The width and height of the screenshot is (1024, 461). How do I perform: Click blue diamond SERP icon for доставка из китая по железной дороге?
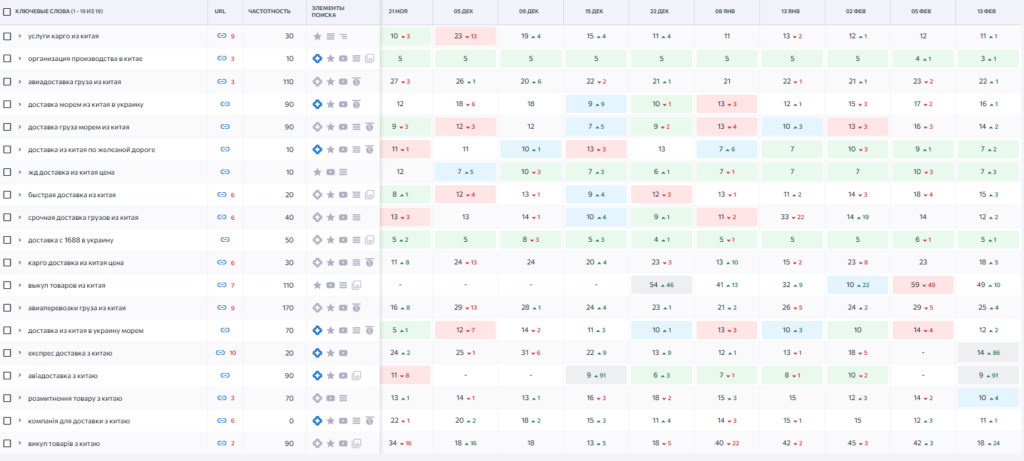(317, 150)
